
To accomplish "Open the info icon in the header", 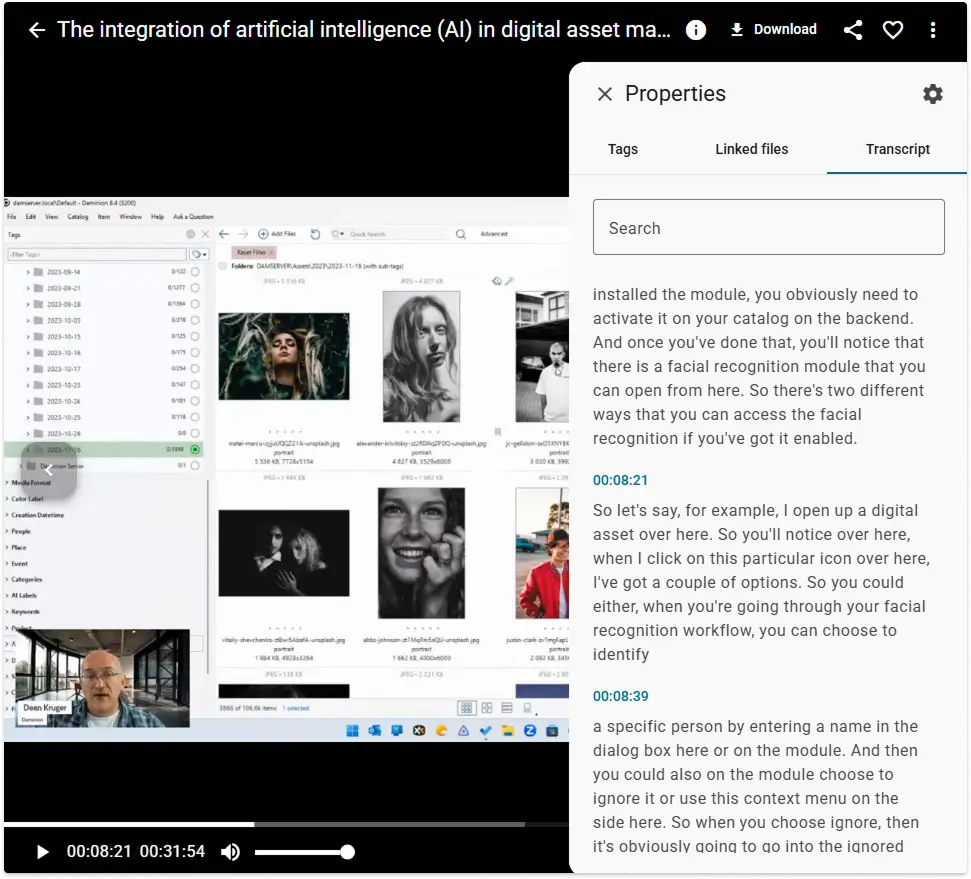I will (x=696, y=30).
